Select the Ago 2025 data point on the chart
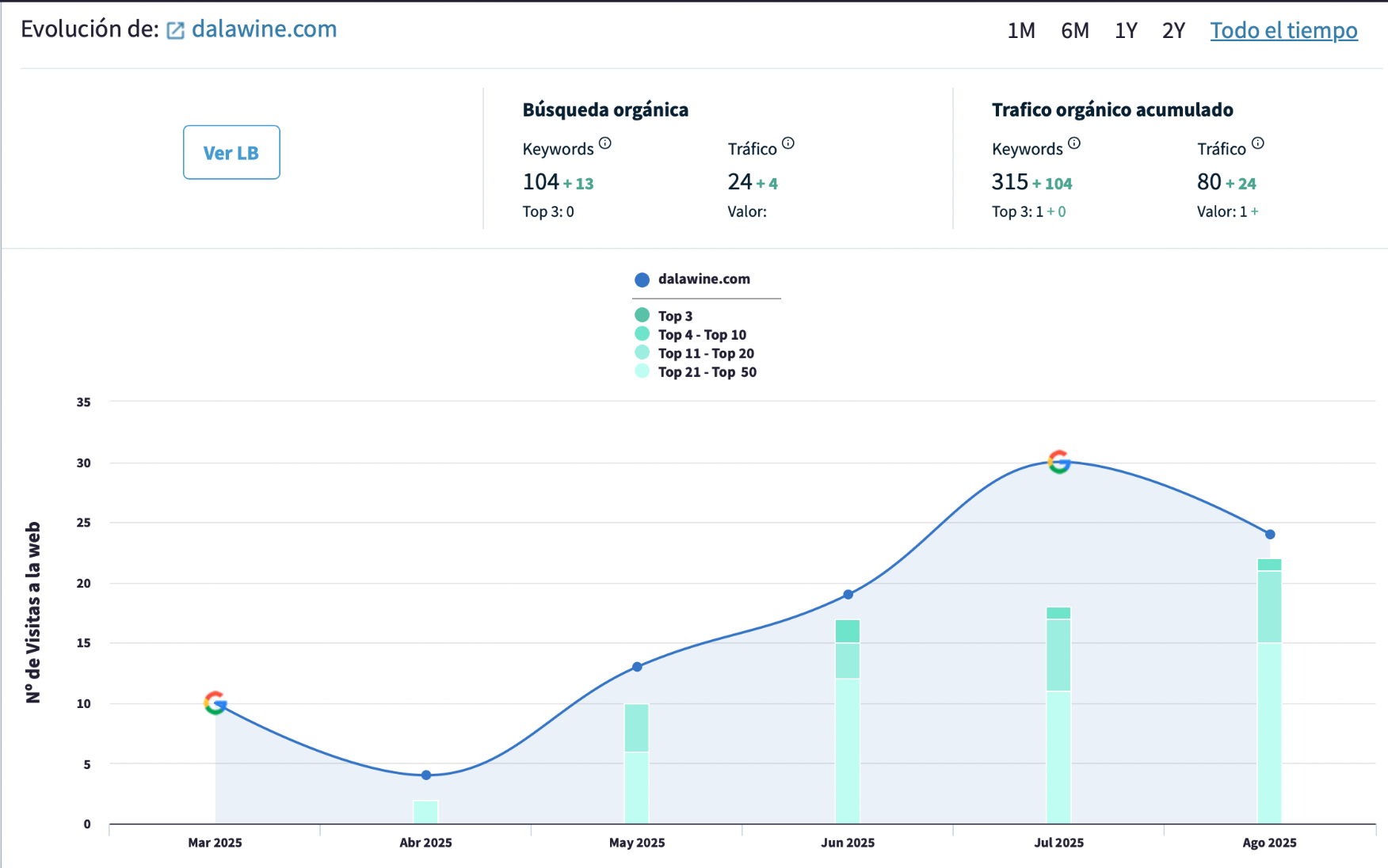The image size is (1388, 868). point(1270,534)
